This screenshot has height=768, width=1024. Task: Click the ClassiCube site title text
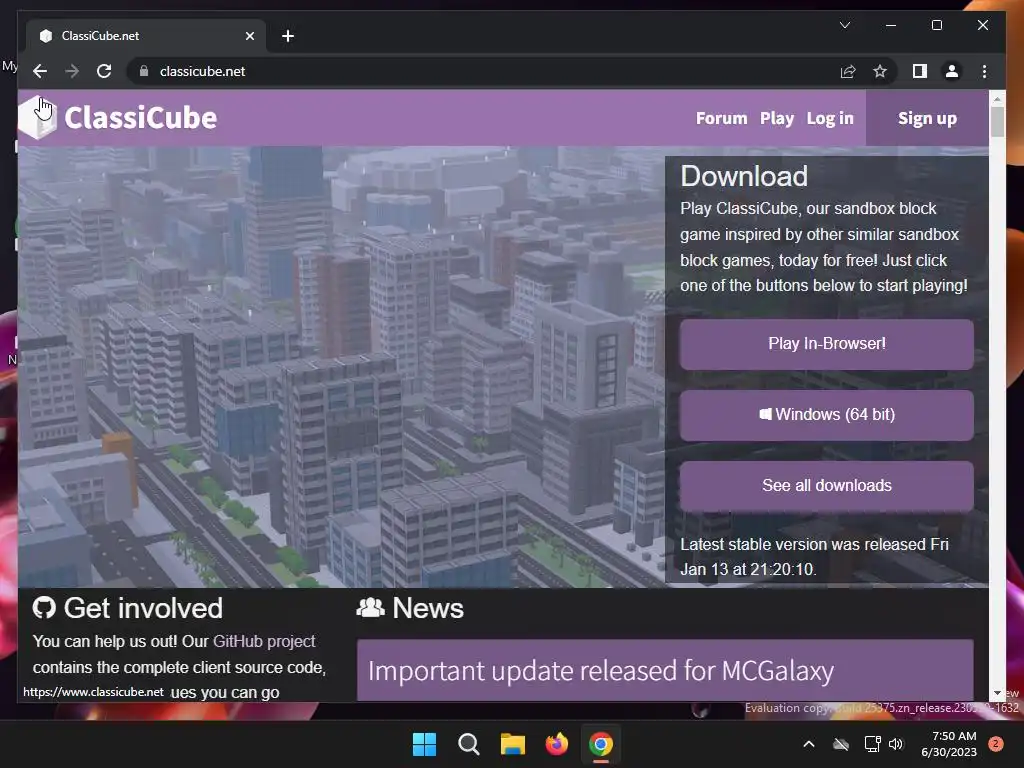(x=140, y=118)
